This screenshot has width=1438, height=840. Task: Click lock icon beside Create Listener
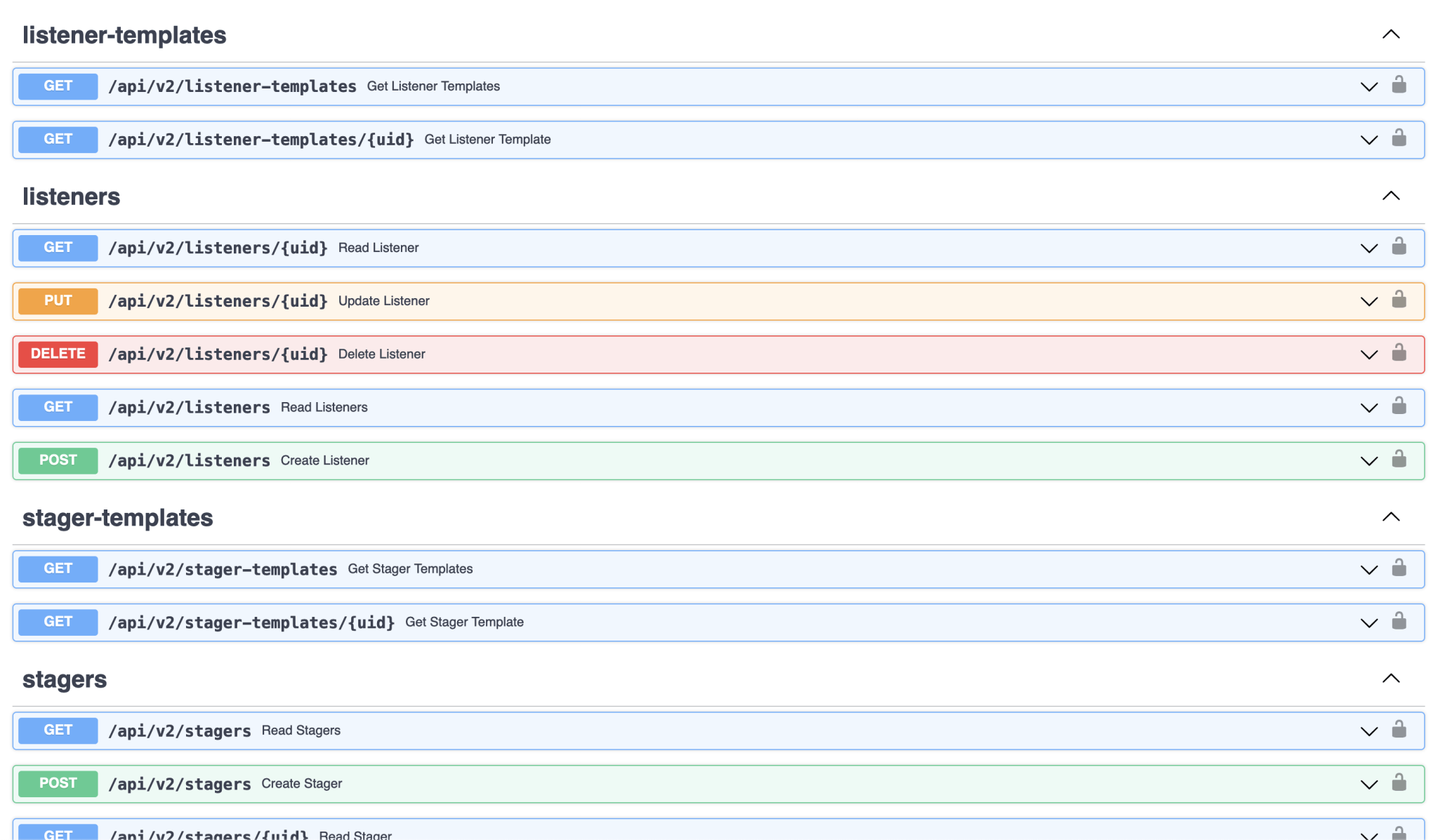[x=1399, y=460]
